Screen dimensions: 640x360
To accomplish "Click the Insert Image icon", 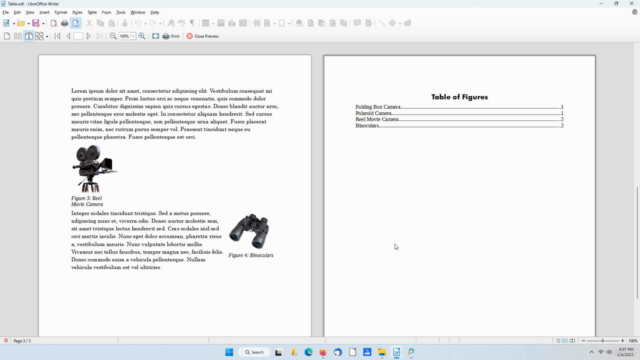I will [x=221, y=23].
